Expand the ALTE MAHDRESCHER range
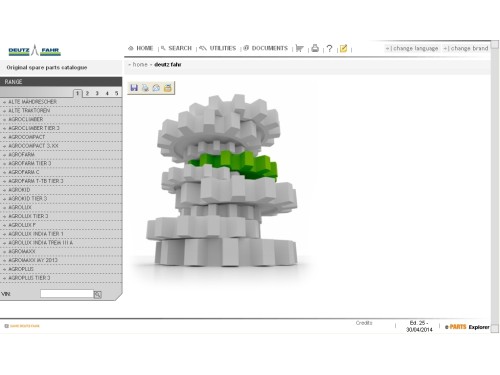The height and width of the screenshot is (375, 500). click(61, 102)
